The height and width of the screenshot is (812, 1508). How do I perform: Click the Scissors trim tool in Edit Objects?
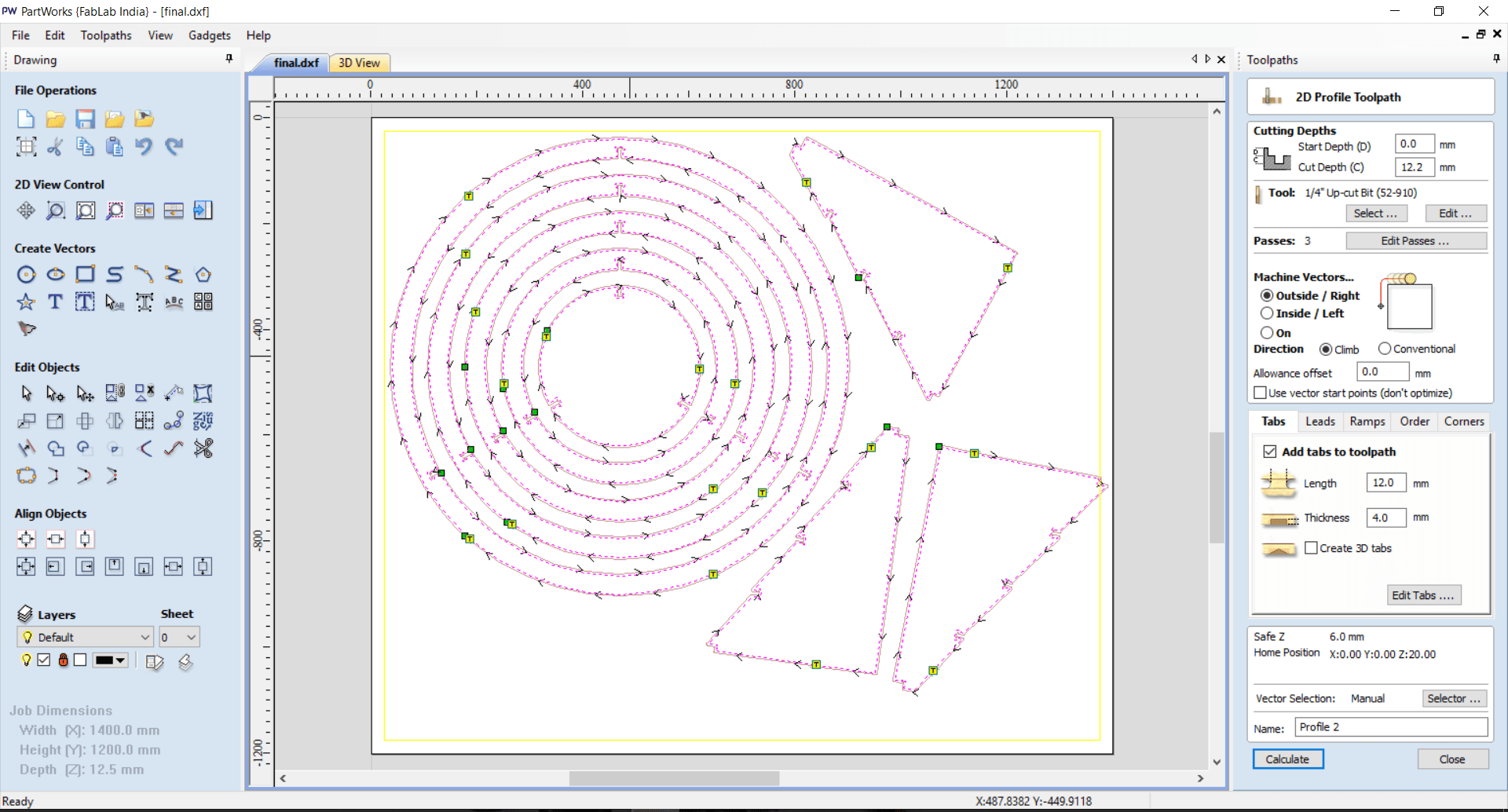(x=203, y=448)
